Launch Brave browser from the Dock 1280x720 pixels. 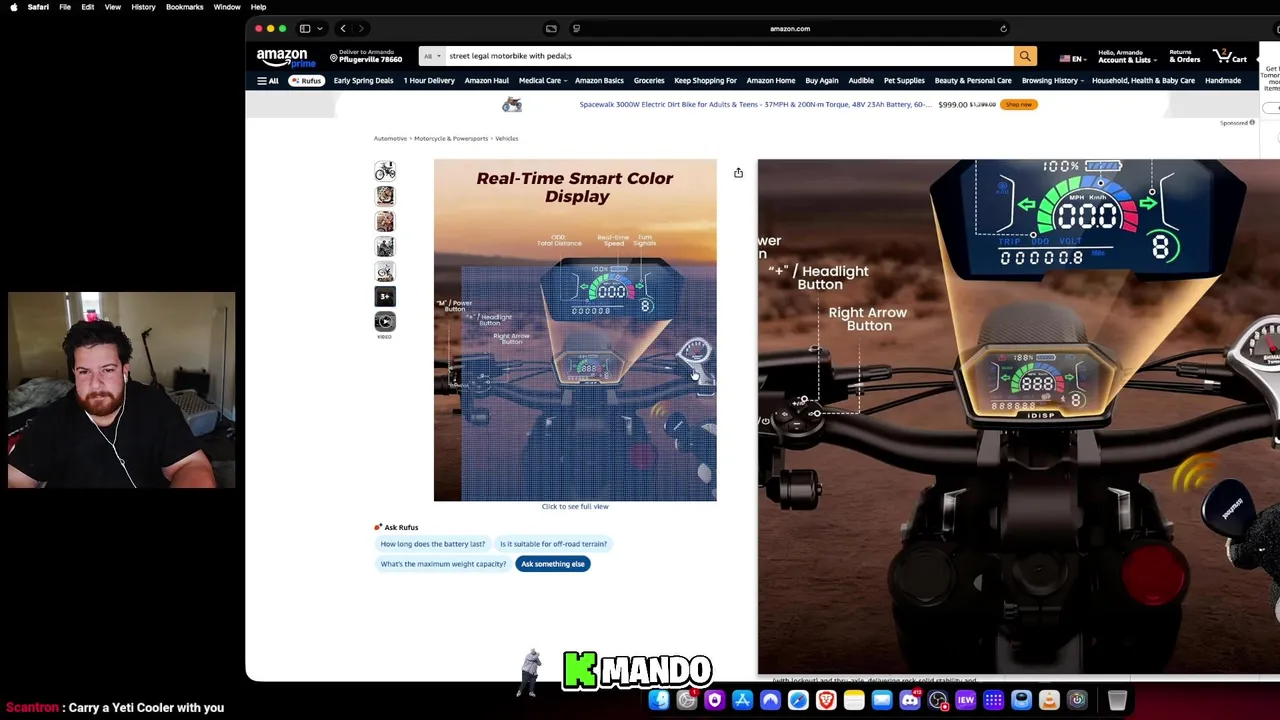[826, 700]
